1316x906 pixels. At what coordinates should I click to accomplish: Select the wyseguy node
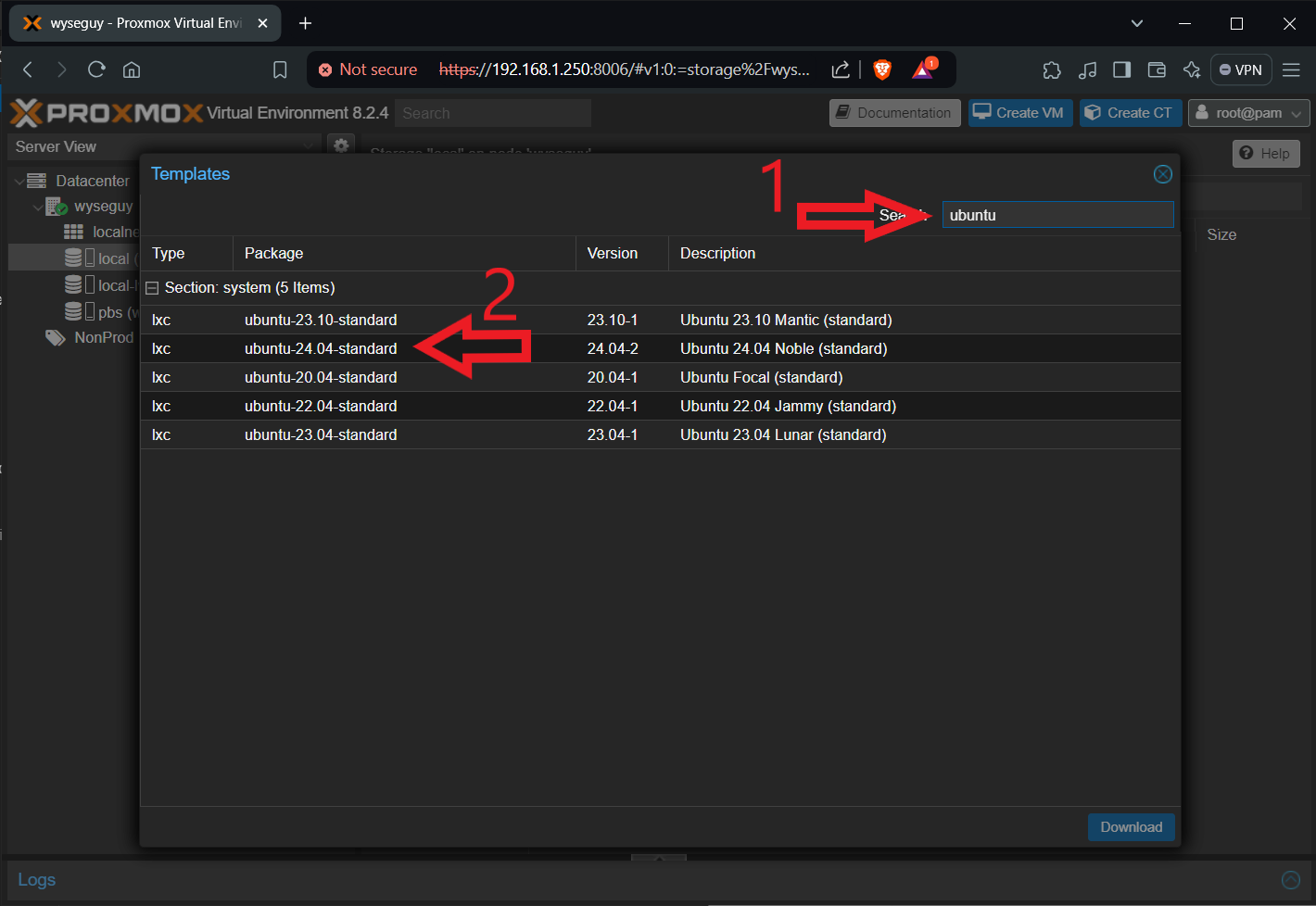(x=103, y=206)
